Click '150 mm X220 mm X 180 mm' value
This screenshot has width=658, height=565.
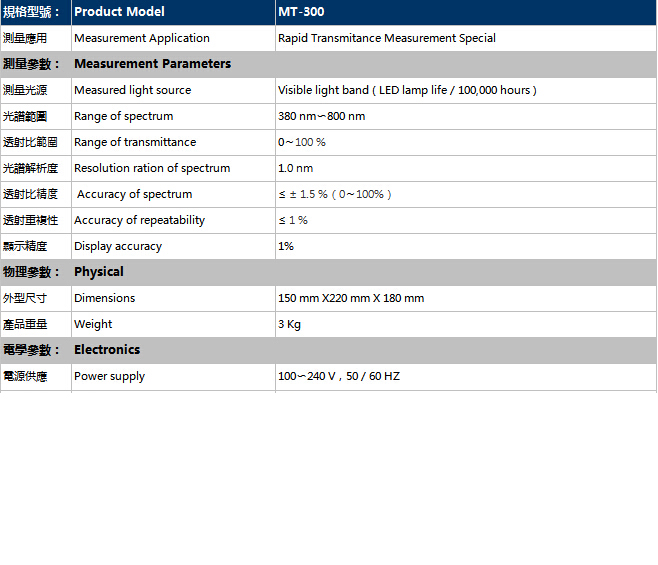tap(351, 298)
